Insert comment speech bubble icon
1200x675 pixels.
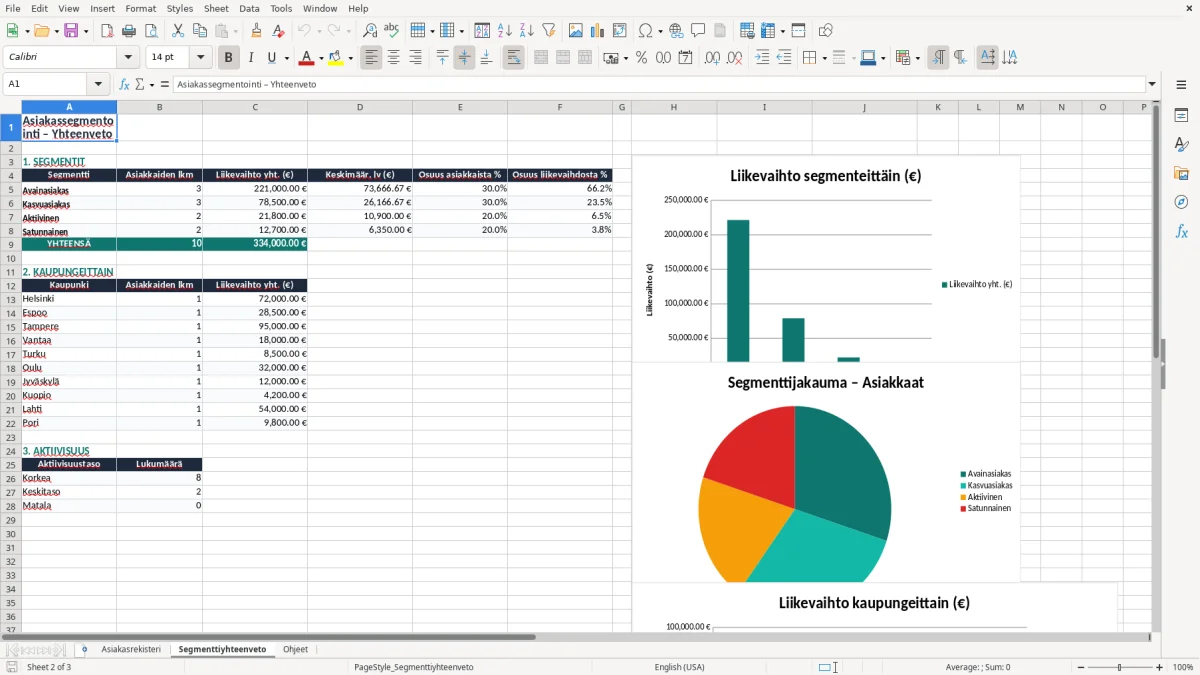coord(698,31)
